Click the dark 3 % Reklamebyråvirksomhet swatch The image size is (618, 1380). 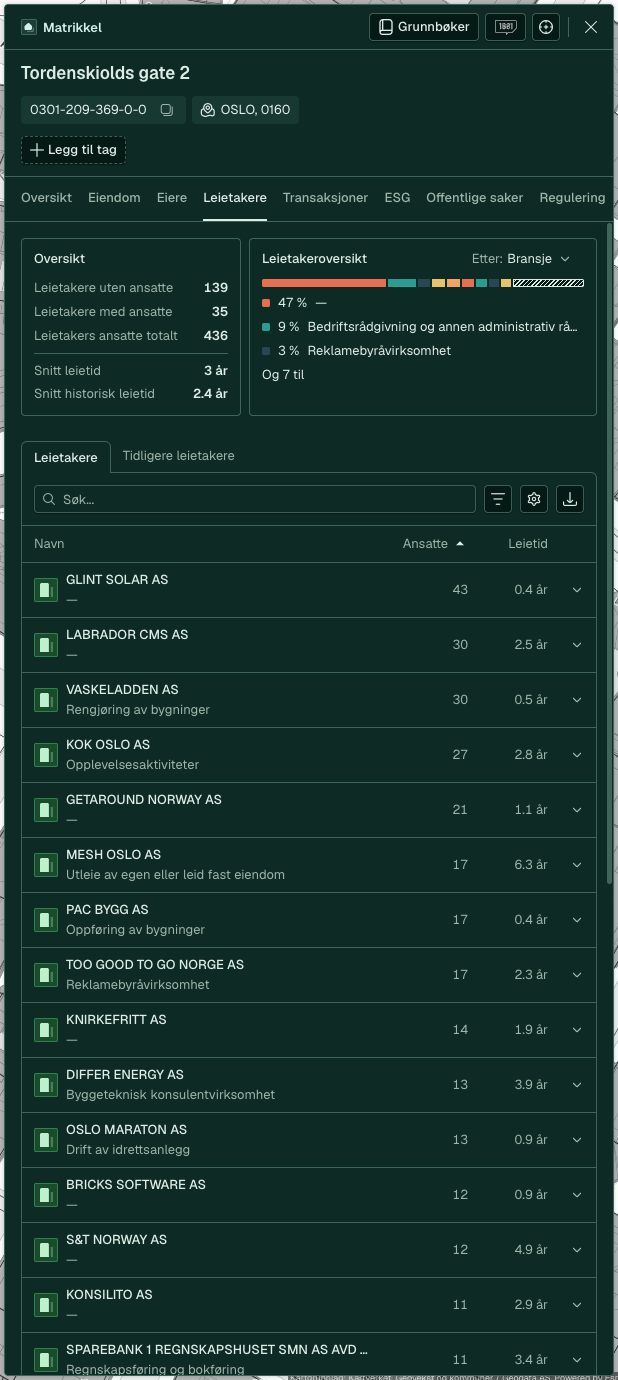coord(266,350)
